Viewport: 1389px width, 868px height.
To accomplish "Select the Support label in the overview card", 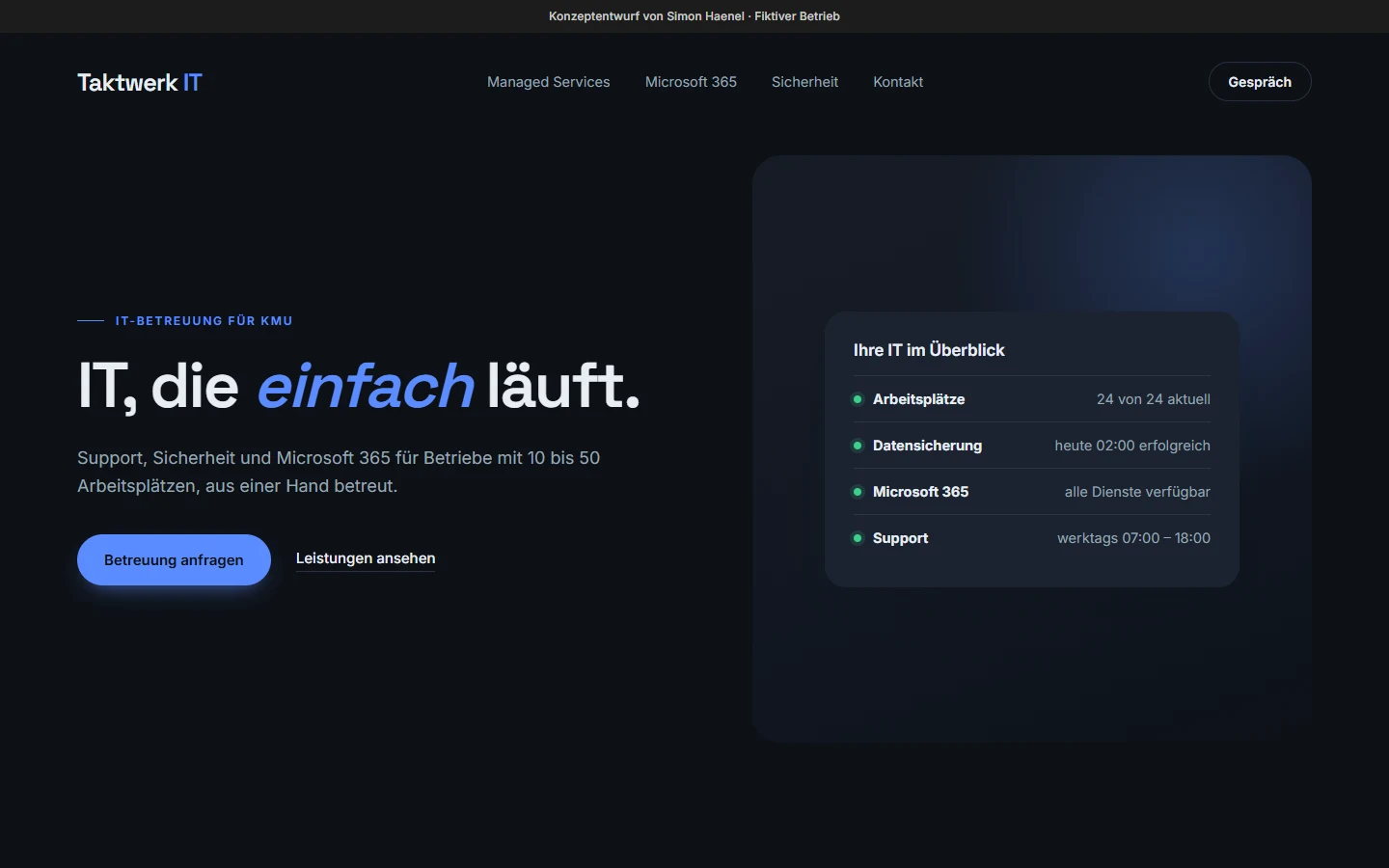I will pyautogui.click(x=900, y=538).
